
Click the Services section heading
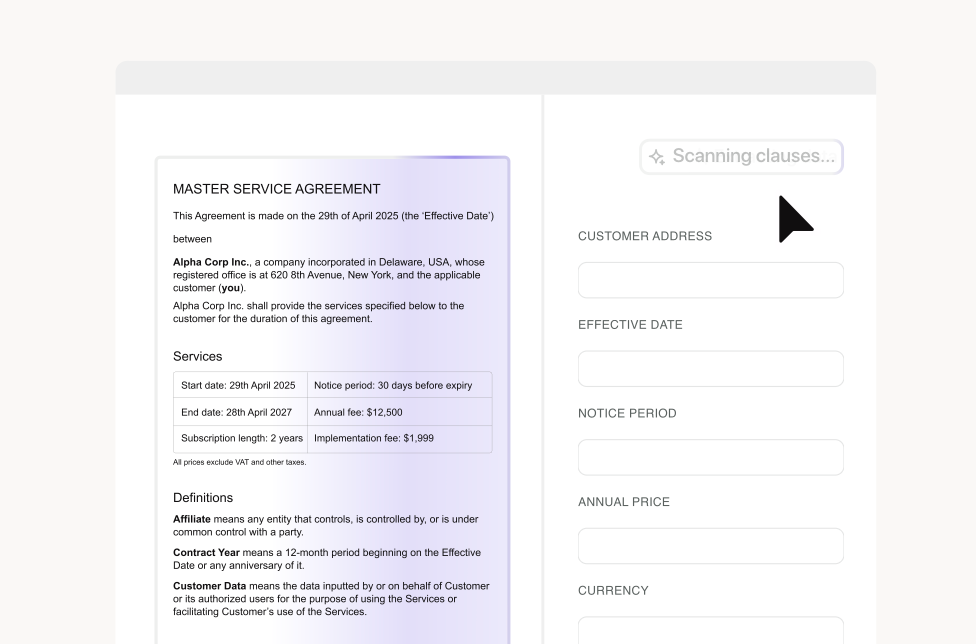(197, 357)
